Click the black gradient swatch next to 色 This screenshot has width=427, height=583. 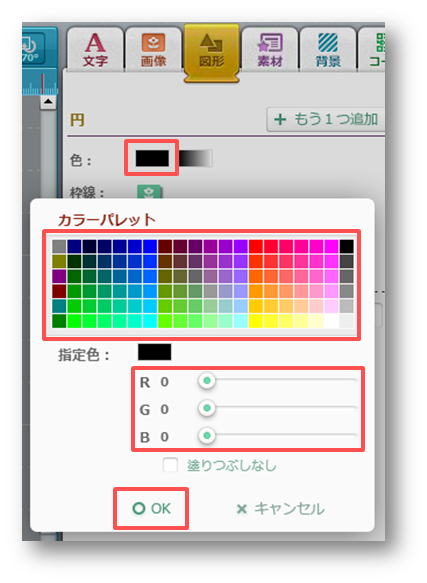(x=196, y=158)
